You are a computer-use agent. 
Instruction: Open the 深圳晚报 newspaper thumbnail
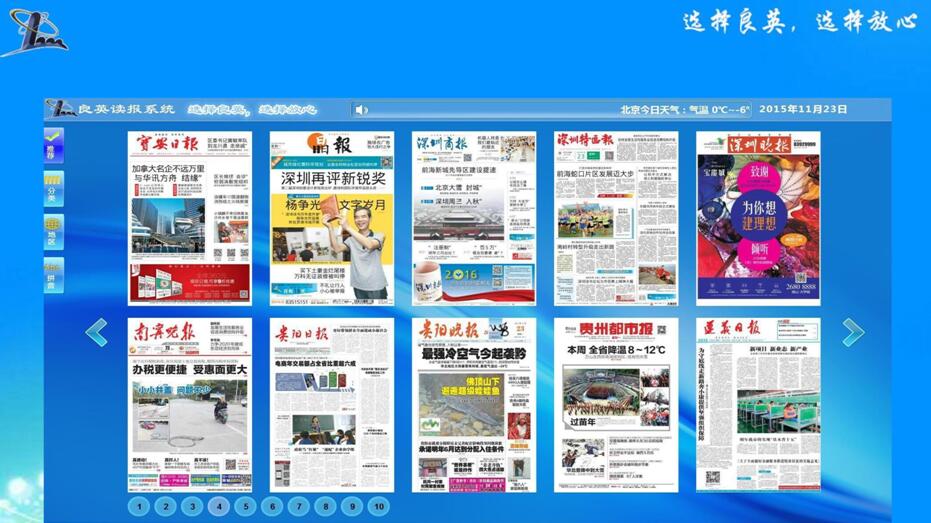[x=757, y=218]
